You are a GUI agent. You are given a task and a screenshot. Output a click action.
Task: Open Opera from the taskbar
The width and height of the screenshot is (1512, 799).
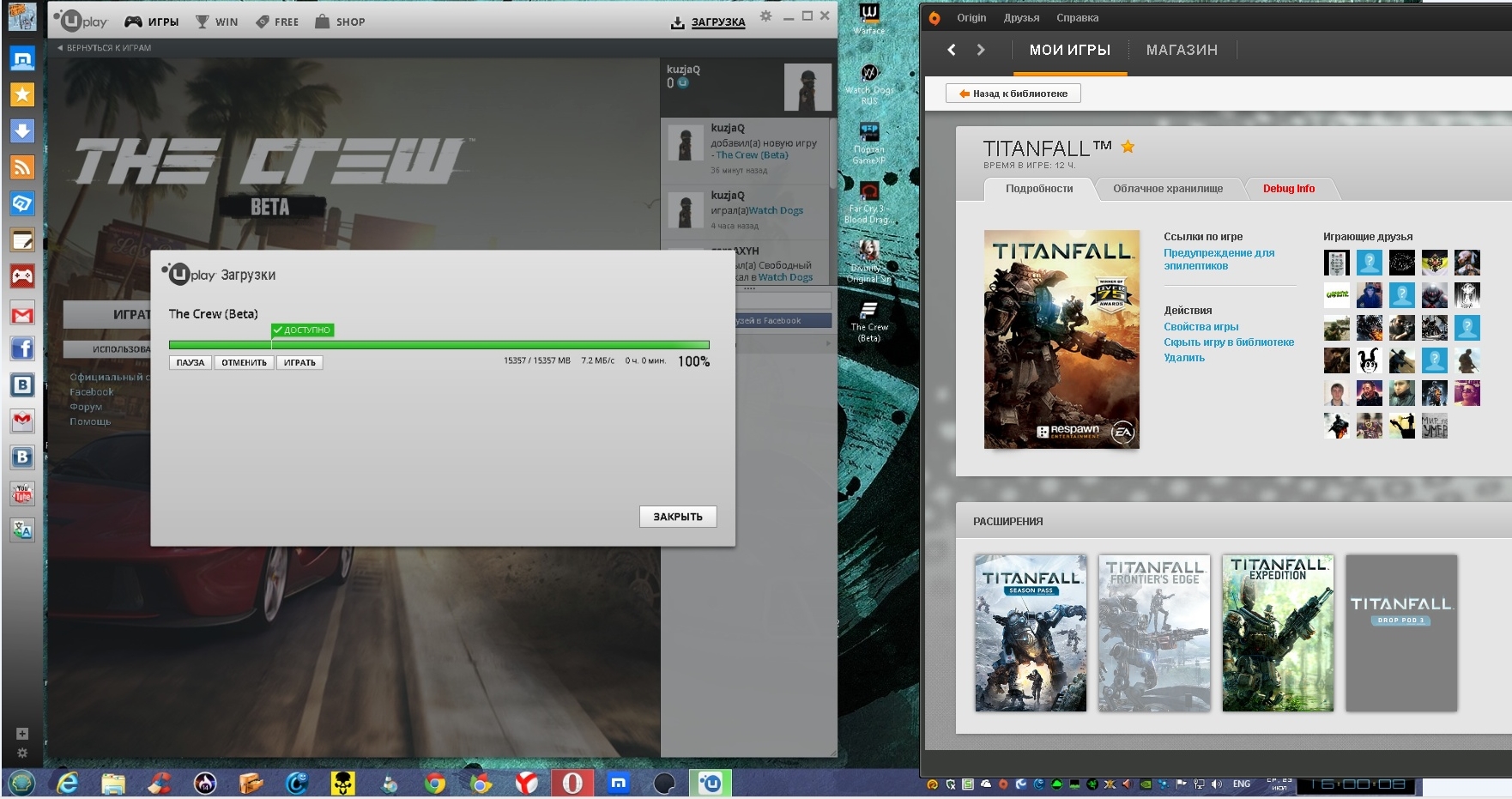click(572, 783)
